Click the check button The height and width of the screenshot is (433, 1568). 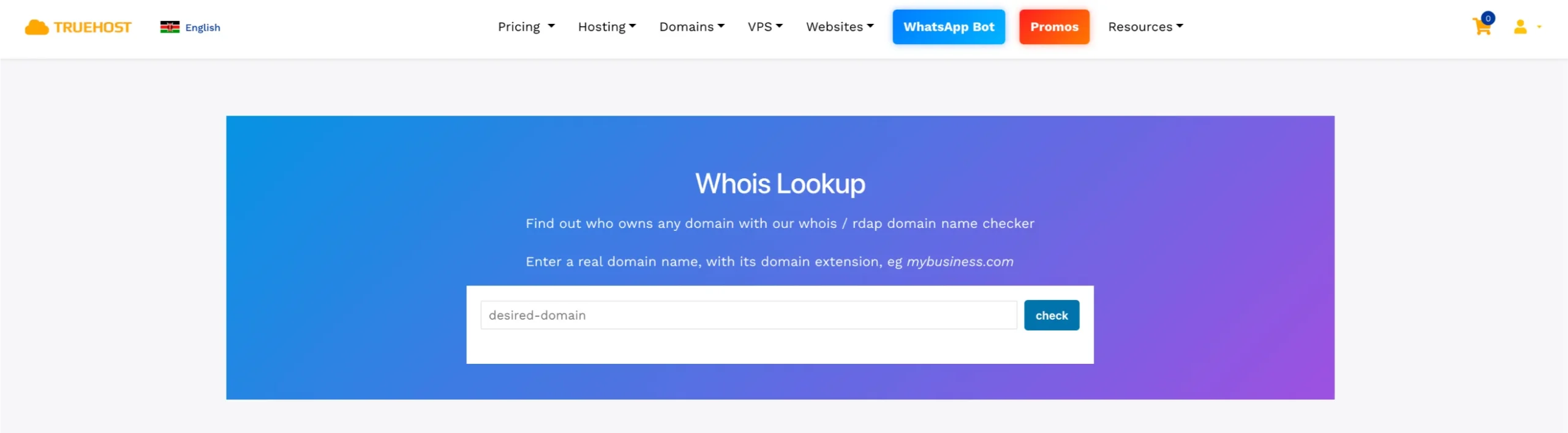pos(1052,315)
